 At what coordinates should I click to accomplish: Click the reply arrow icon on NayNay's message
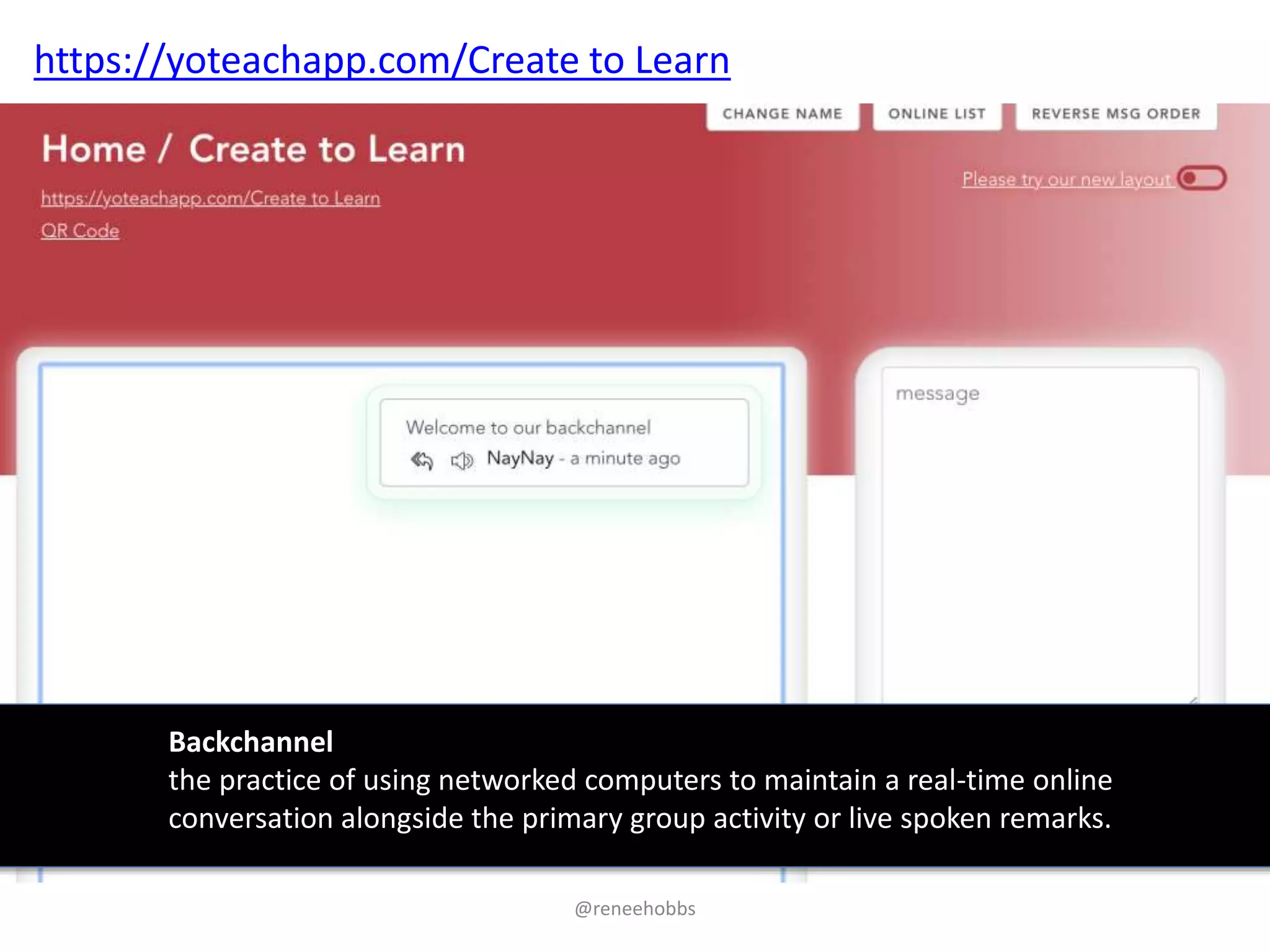[x=422, y=460]
